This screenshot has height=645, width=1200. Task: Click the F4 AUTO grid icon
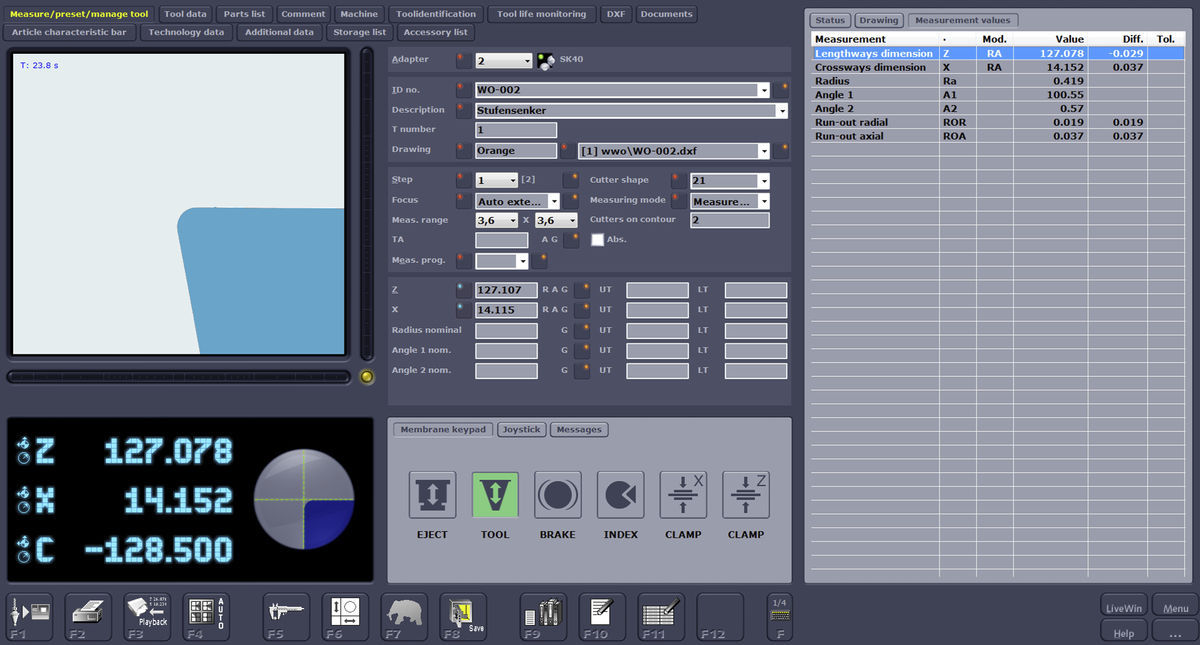[205, 616]
